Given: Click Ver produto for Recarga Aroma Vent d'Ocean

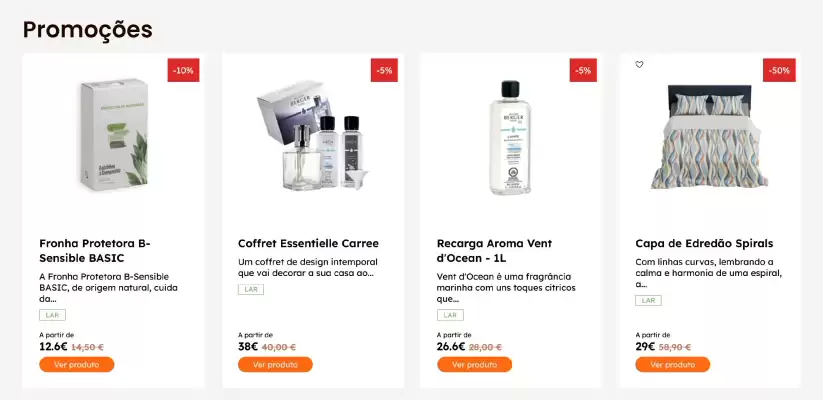Looking at the screenshot, I should [x=474, y=364].
